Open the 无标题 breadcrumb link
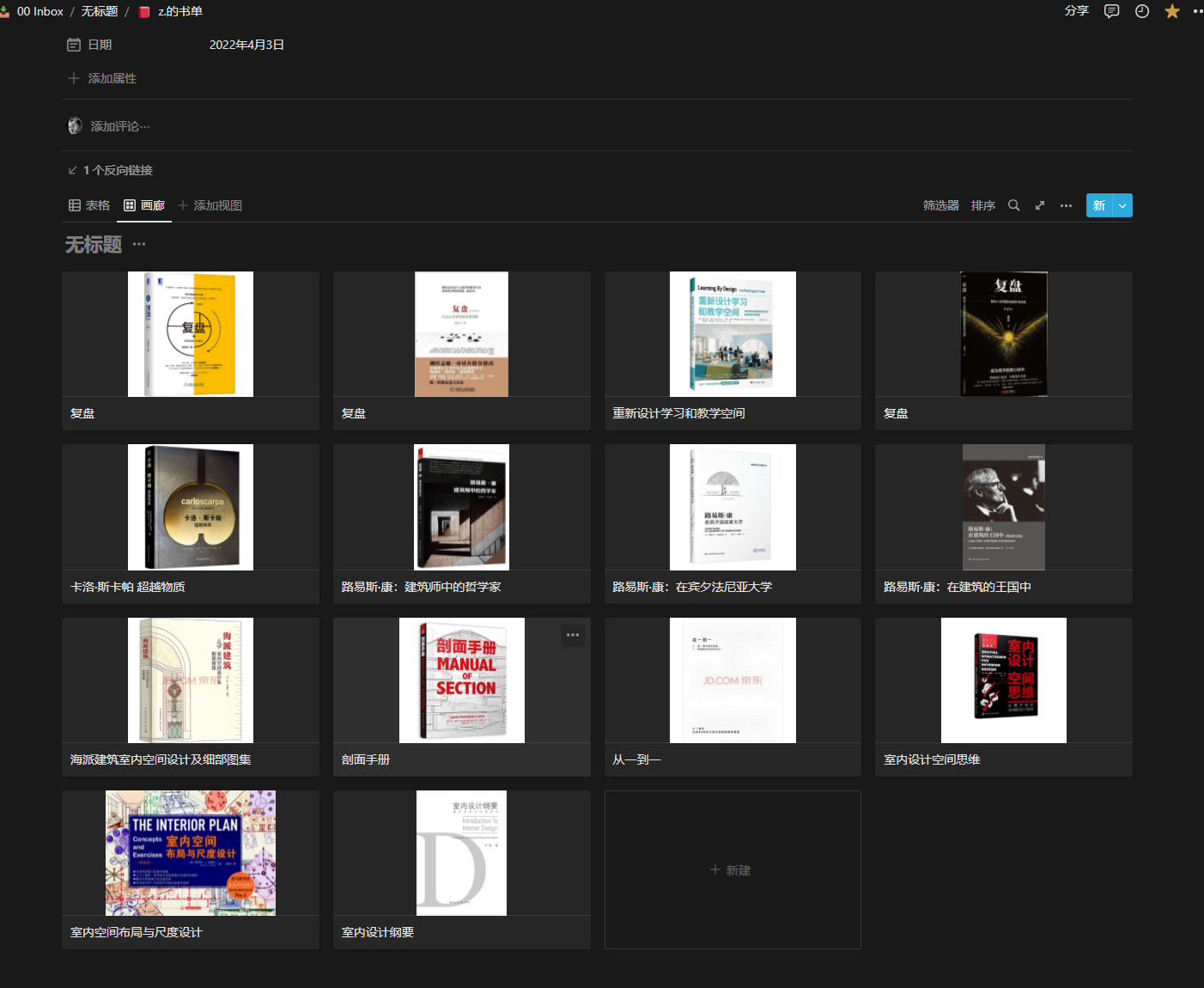Screen dimensions: 1204x988 pos(100,11)
